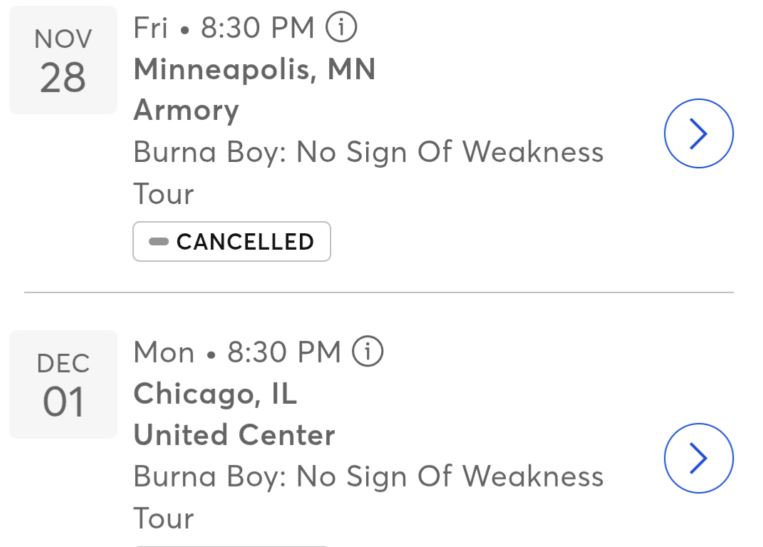Click the DEC month label
Image resolution: width=763 pixels, height=547 pixels.
click(x=63, y=364)
